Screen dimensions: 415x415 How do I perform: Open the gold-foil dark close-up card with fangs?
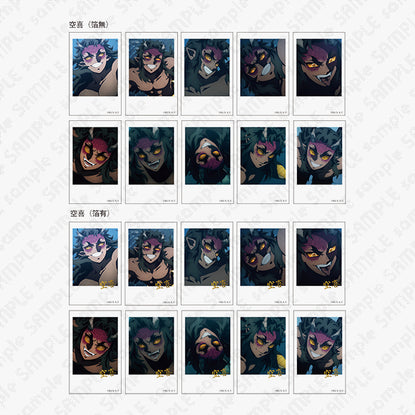click(319, 263)
